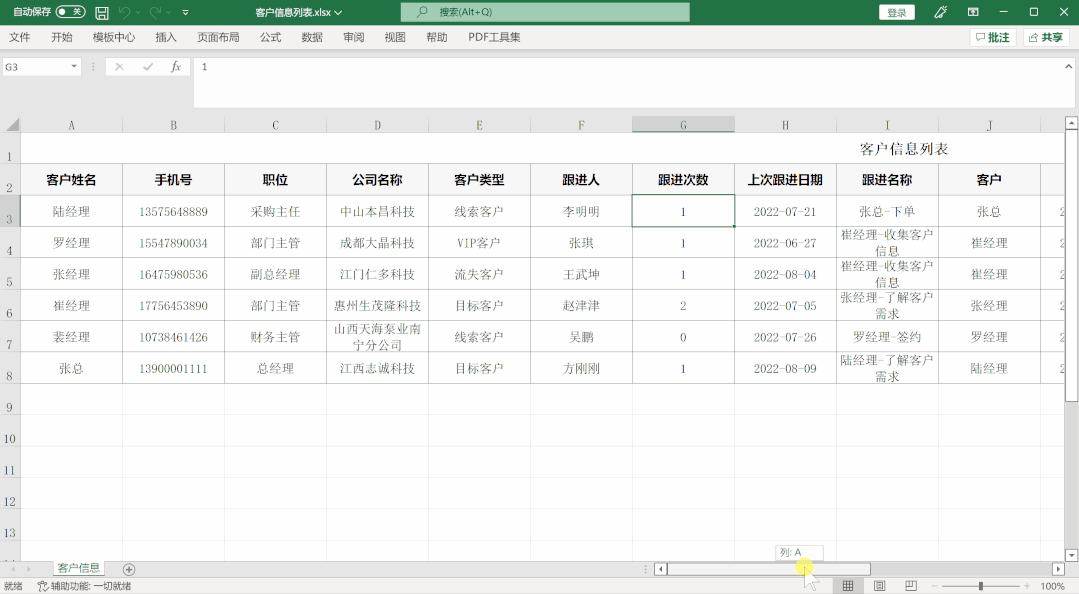Expand the Name Box dropdown arrow
1079x594 pixels.
[74, 67]
